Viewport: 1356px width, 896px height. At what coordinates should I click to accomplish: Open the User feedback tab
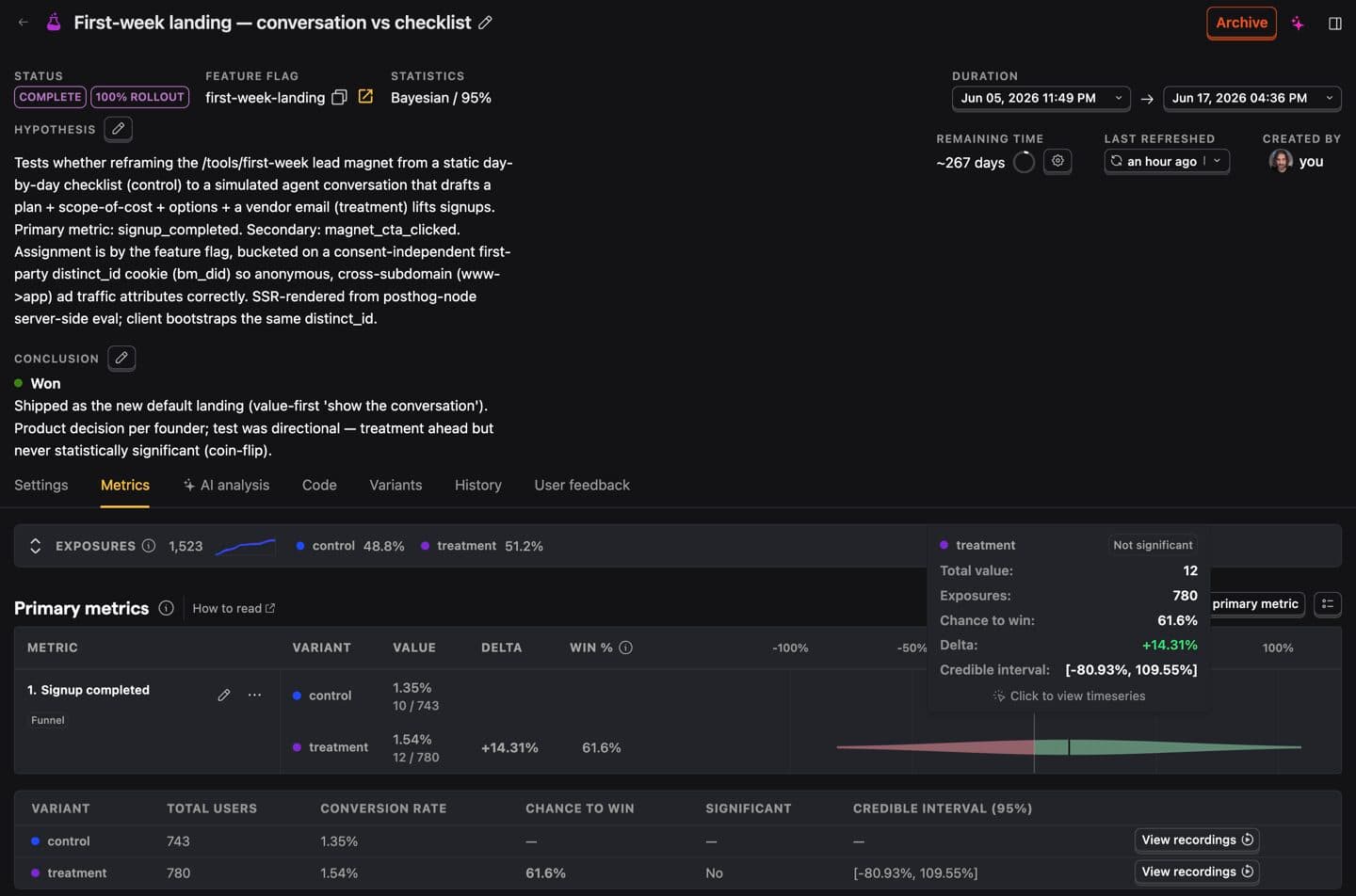pos(582,485)
